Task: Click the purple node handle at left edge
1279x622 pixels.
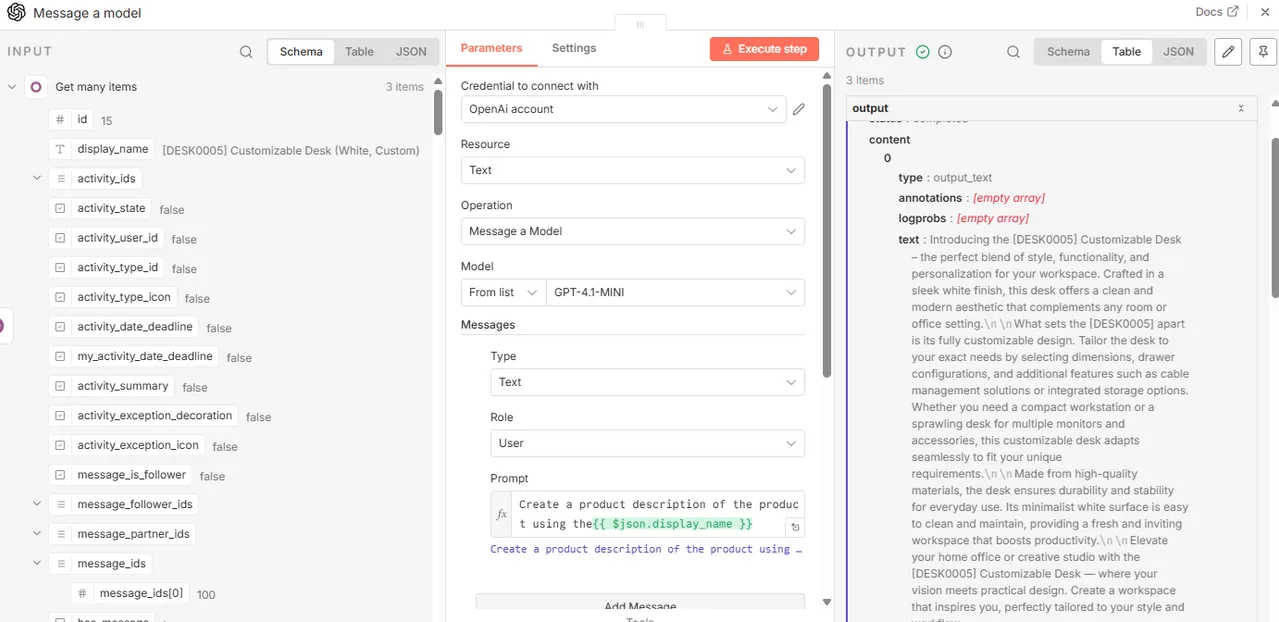Action: pos(2,326)
